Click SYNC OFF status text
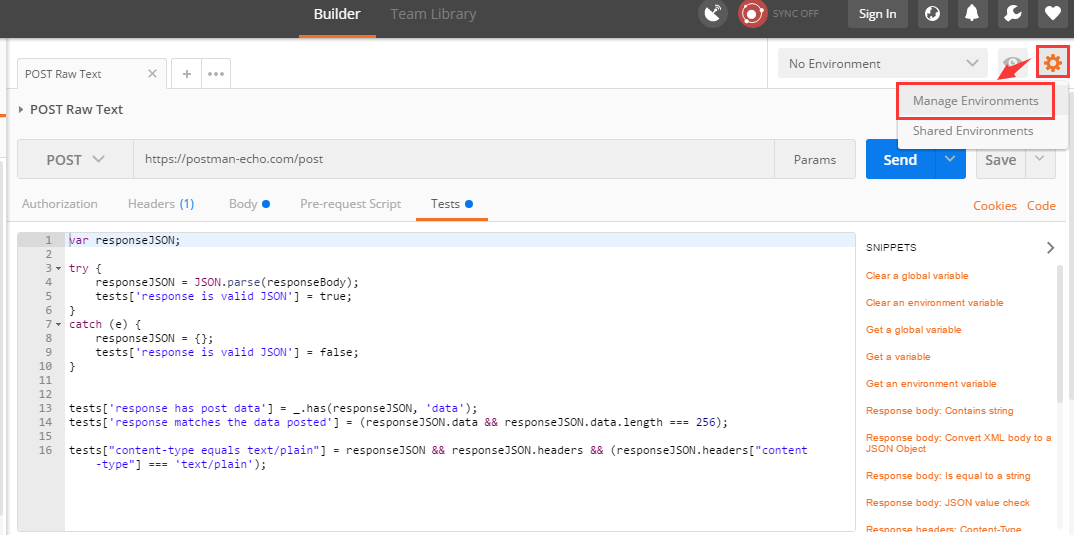 (796, 14)
